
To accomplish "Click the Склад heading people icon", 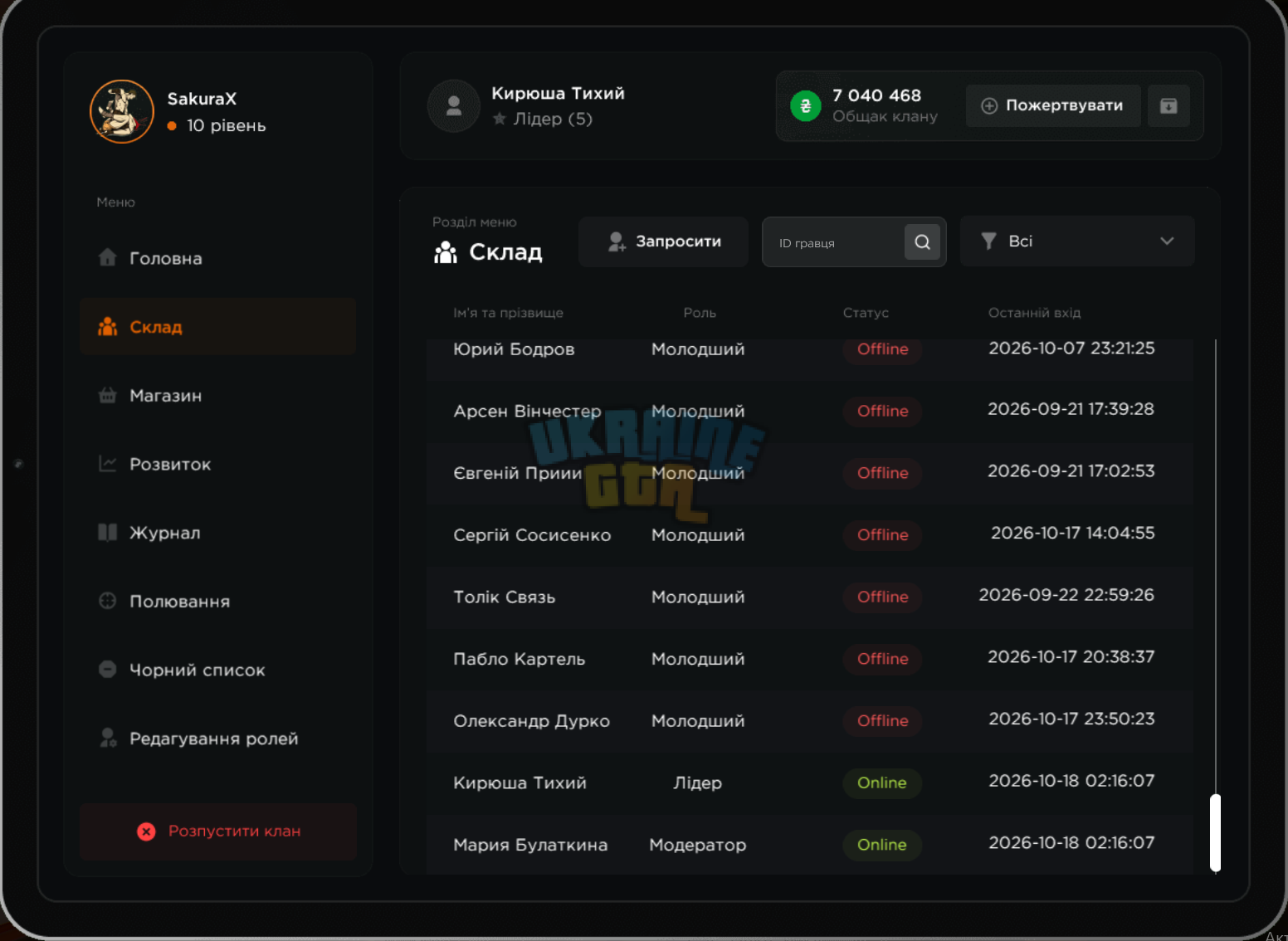I will click(x=446, y=252).
